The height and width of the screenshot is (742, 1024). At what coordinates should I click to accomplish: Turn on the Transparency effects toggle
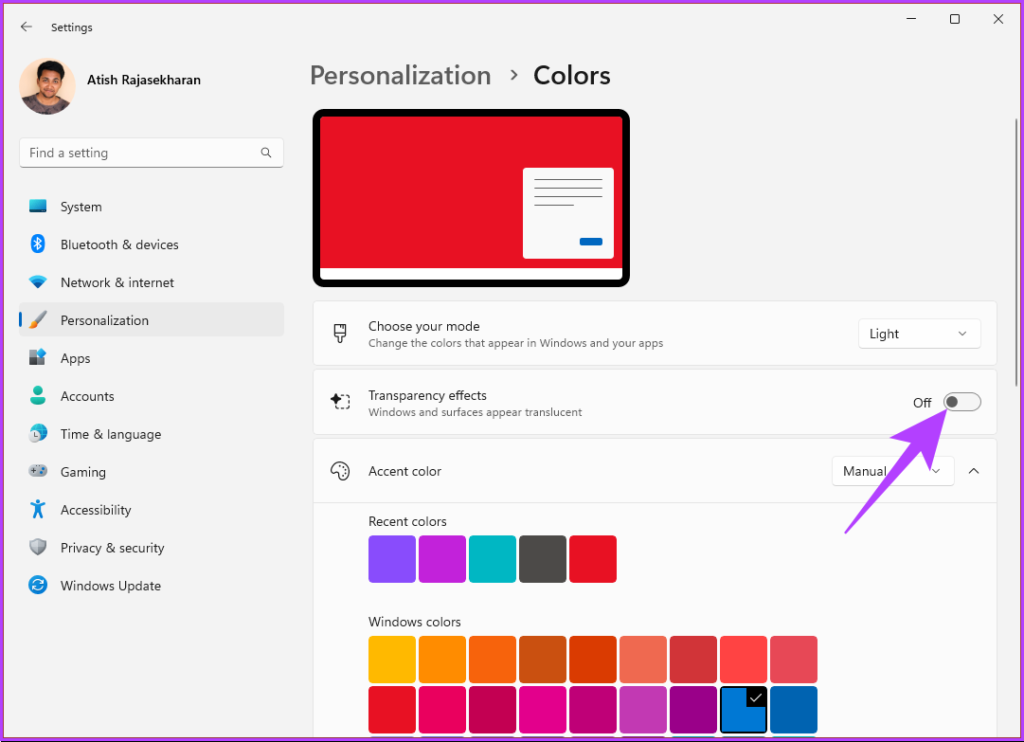[x=962, y=402]
